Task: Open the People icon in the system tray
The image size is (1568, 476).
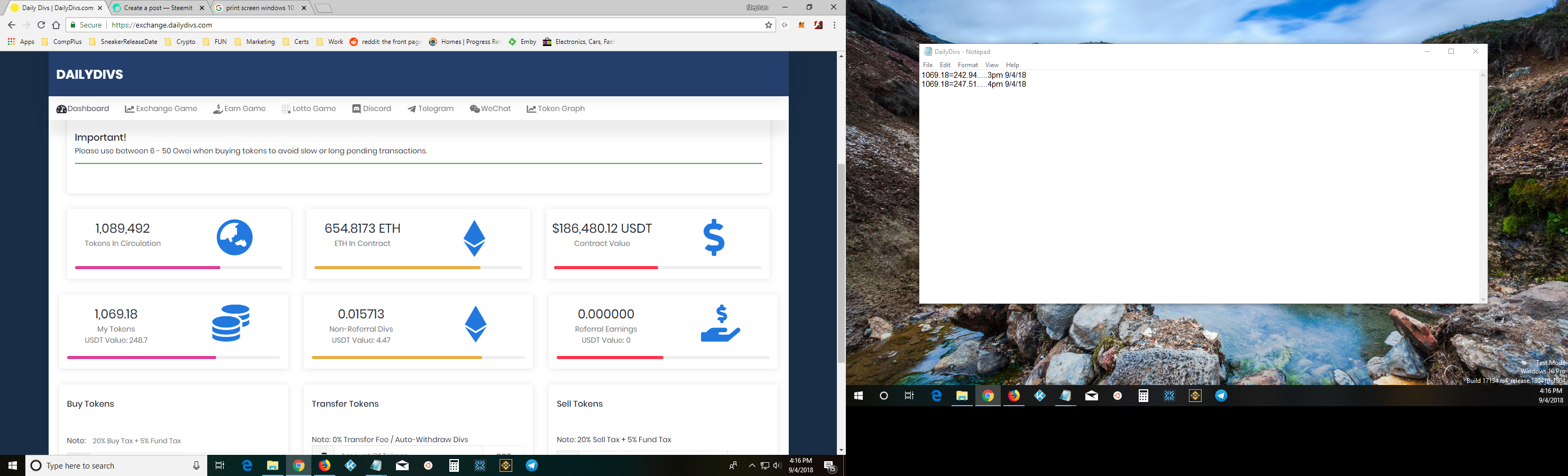Action: click(733, 465)
